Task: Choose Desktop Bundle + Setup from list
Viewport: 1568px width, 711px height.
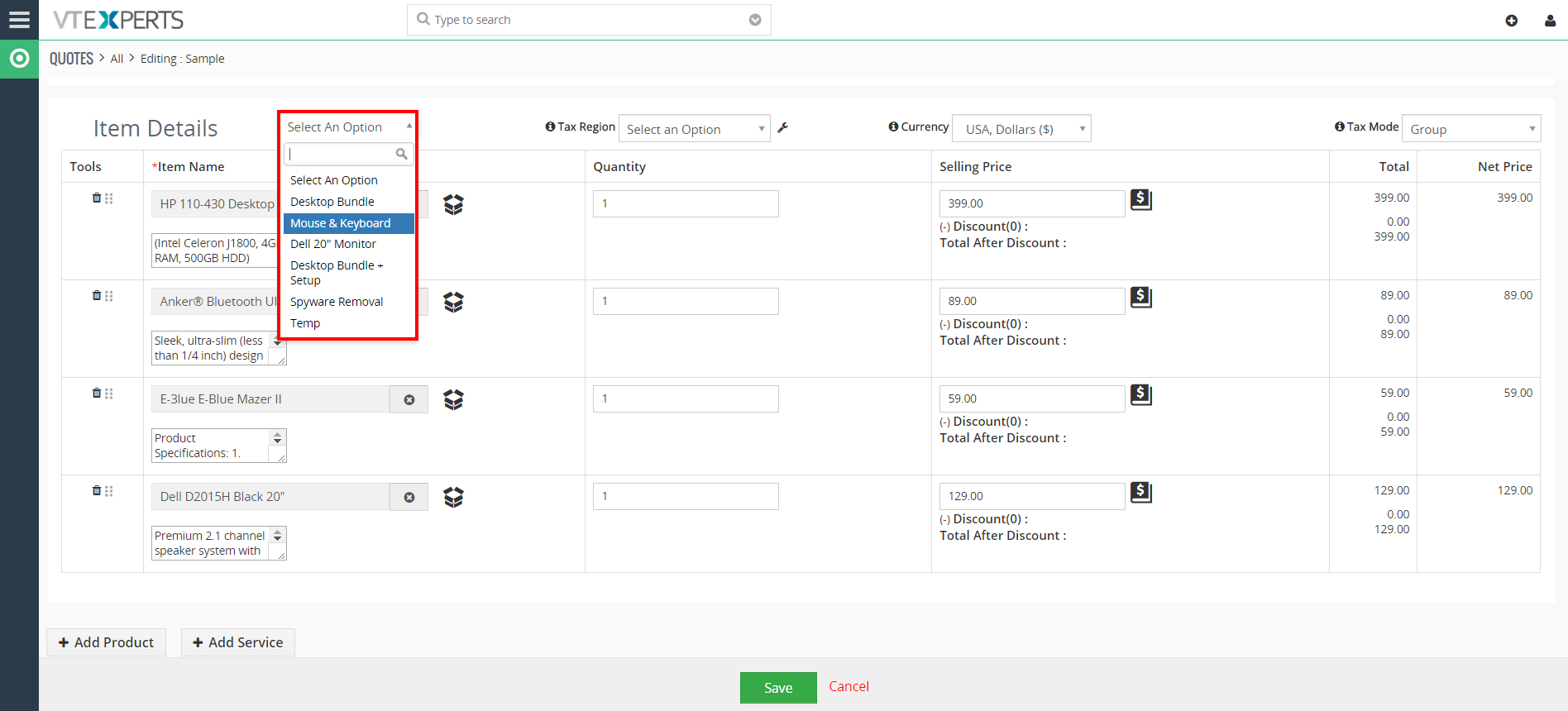Action: 348,273
